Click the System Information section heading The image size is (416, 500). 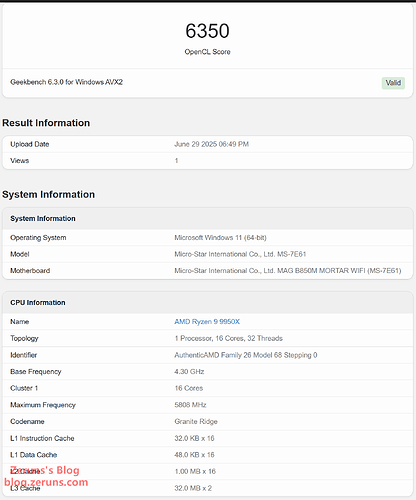pyautogui.click(x=48, y=194)
